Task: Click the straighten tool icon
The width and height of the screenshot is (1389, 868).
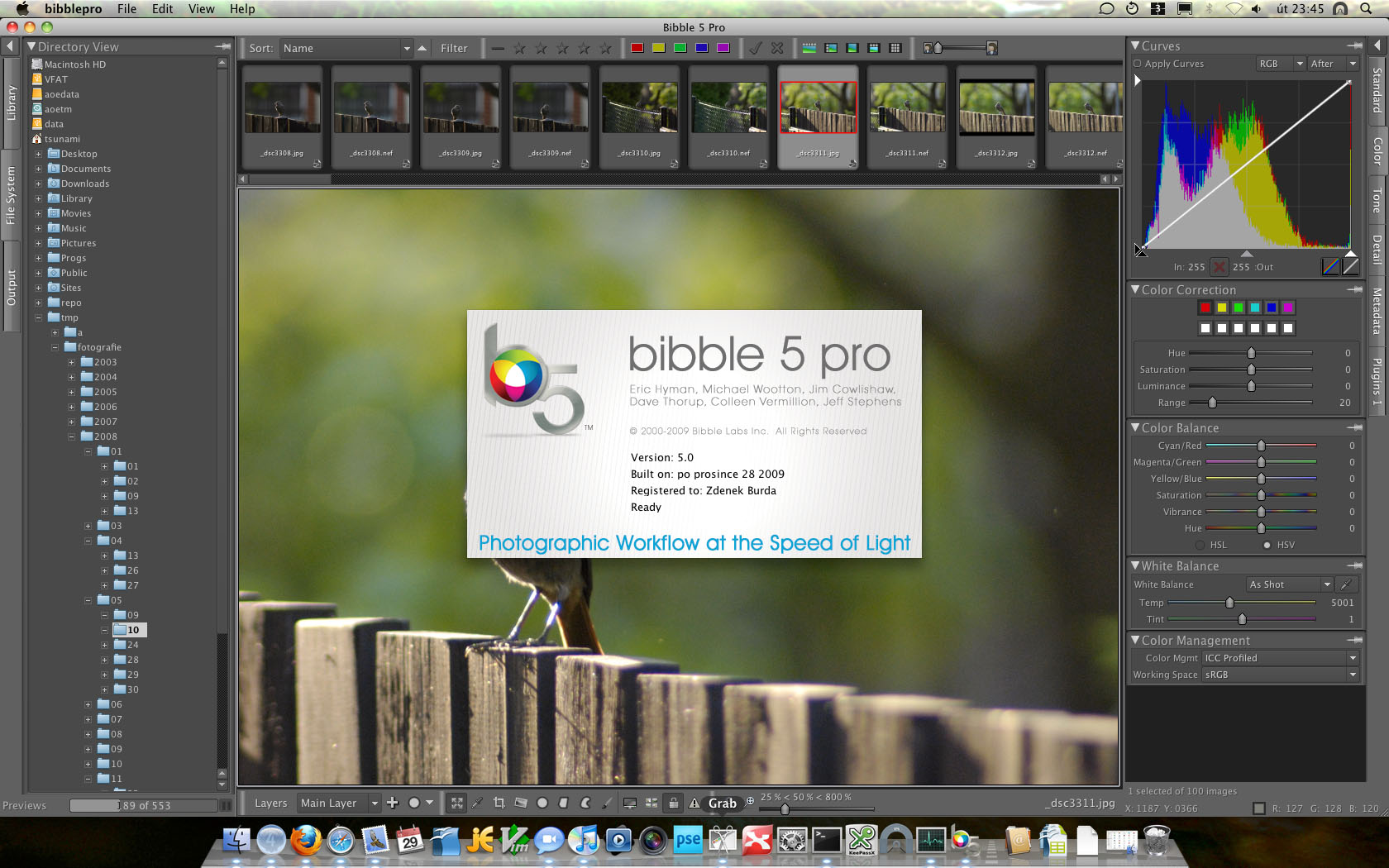Action: point(520,803)
